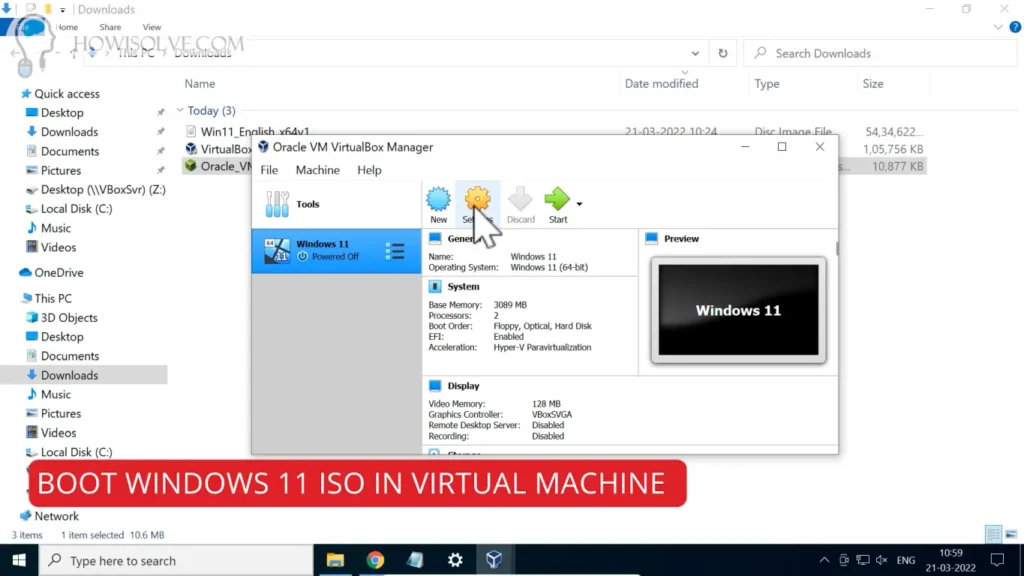
Task: Click the taskbar search box
Action: pos(176,560)
